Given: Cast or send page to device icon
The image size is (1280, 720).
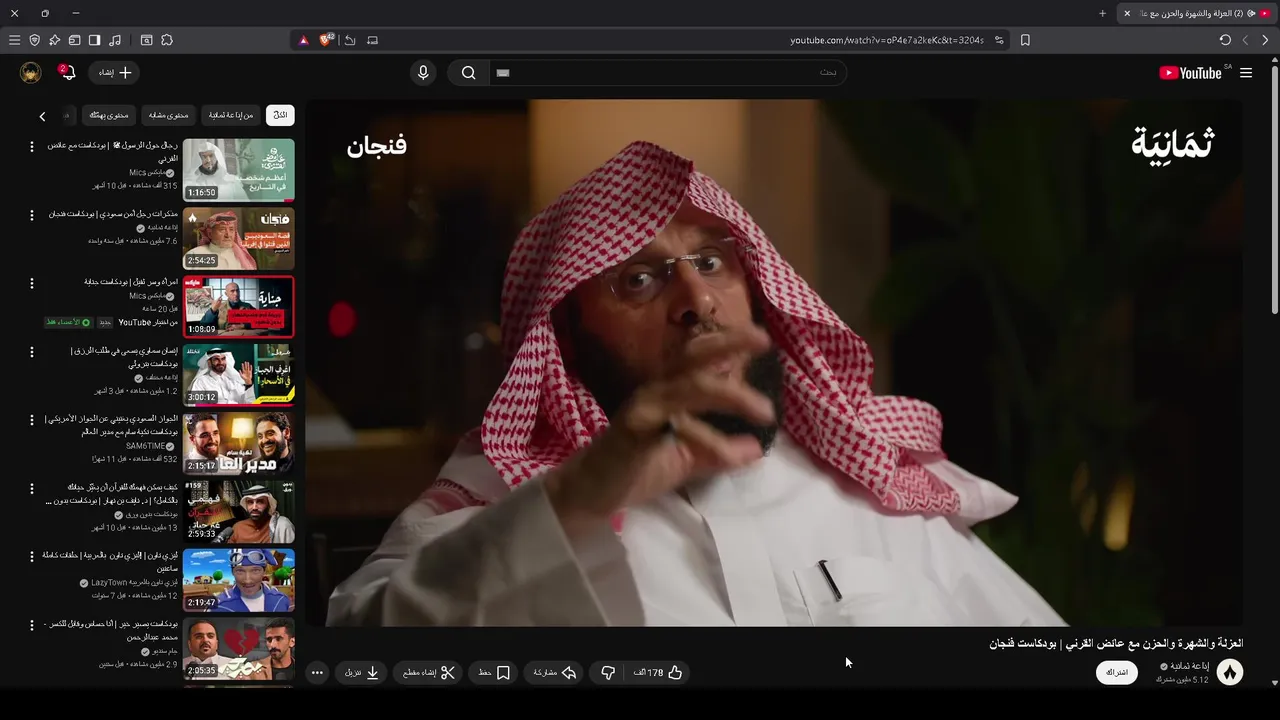Looking at the screenshot, I should 372,40.
